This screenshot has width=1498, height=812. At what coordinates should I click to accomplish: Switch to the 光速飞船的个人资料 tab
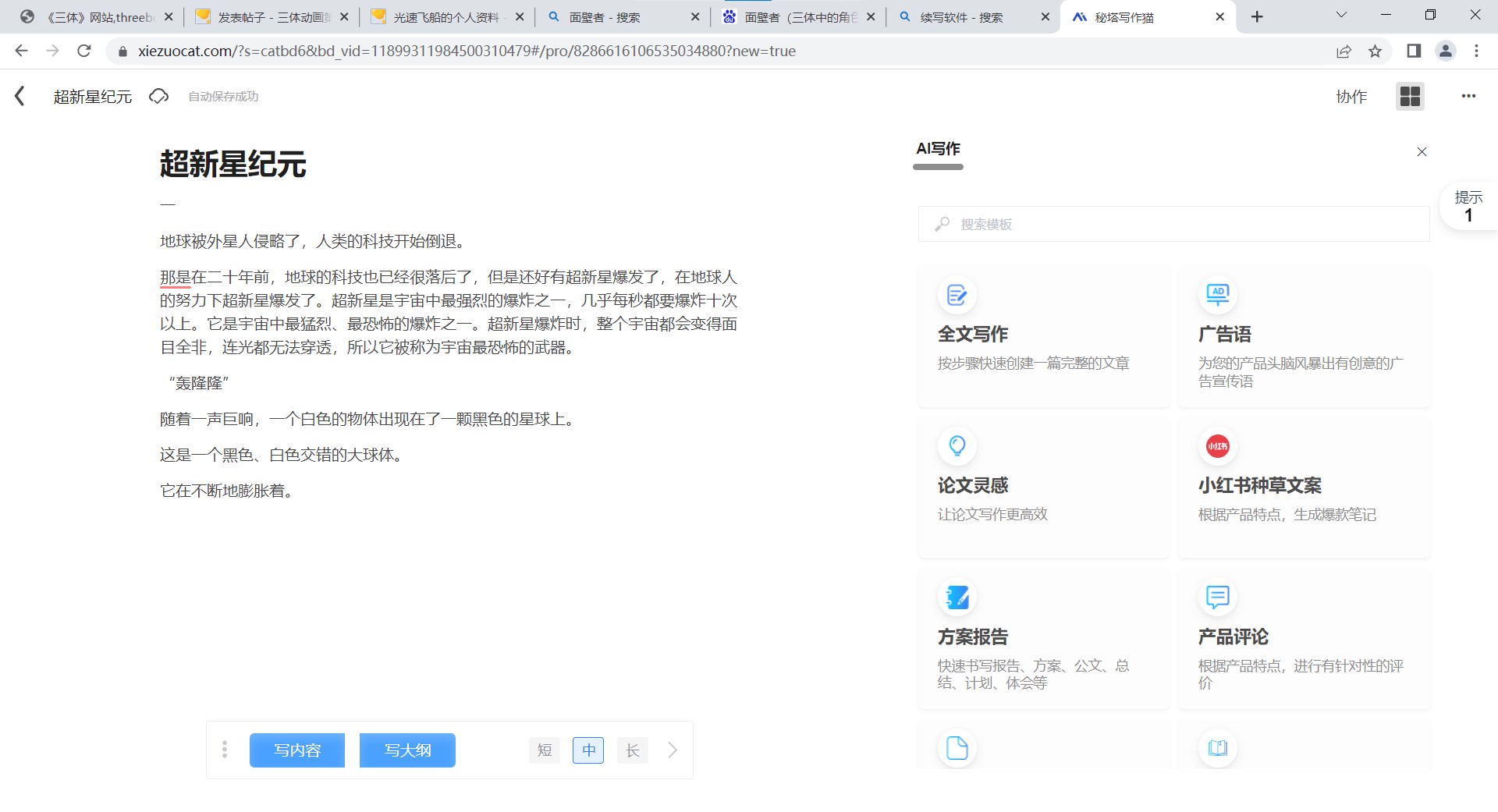pyautogui.click(x=447, y=17)
